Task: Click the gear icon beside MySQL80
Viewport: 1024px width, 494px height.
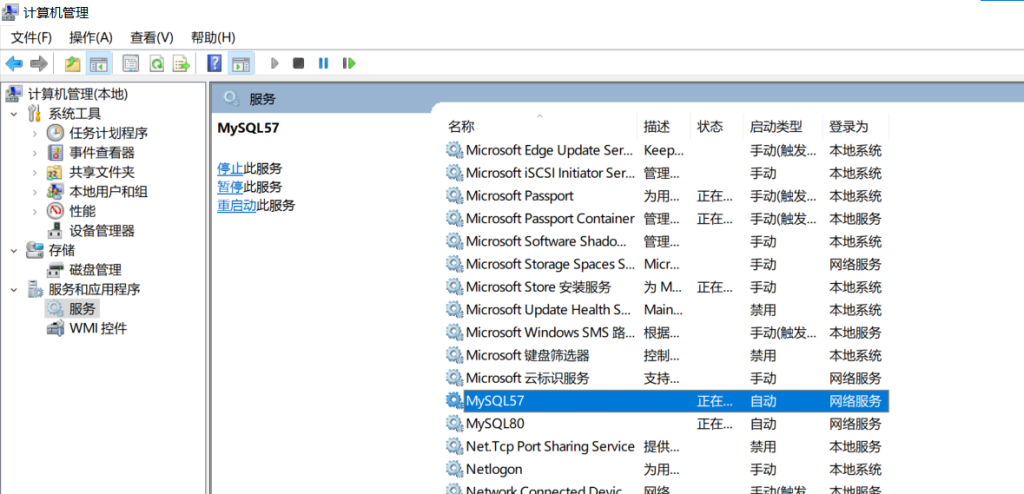Action: (x=454, y=423)
